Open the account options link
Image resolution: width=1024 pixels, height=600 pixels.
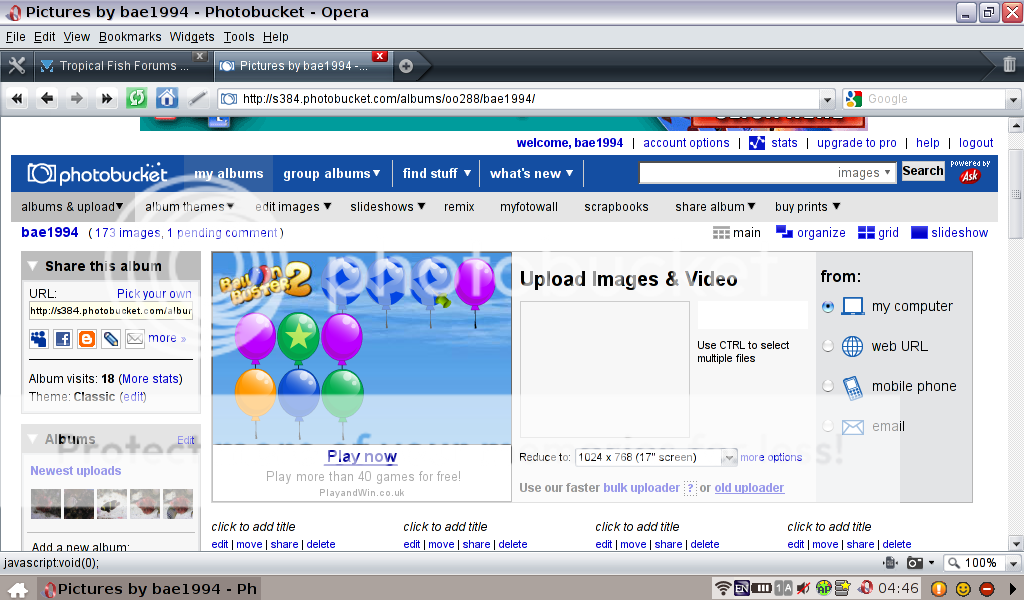[686, 143]
